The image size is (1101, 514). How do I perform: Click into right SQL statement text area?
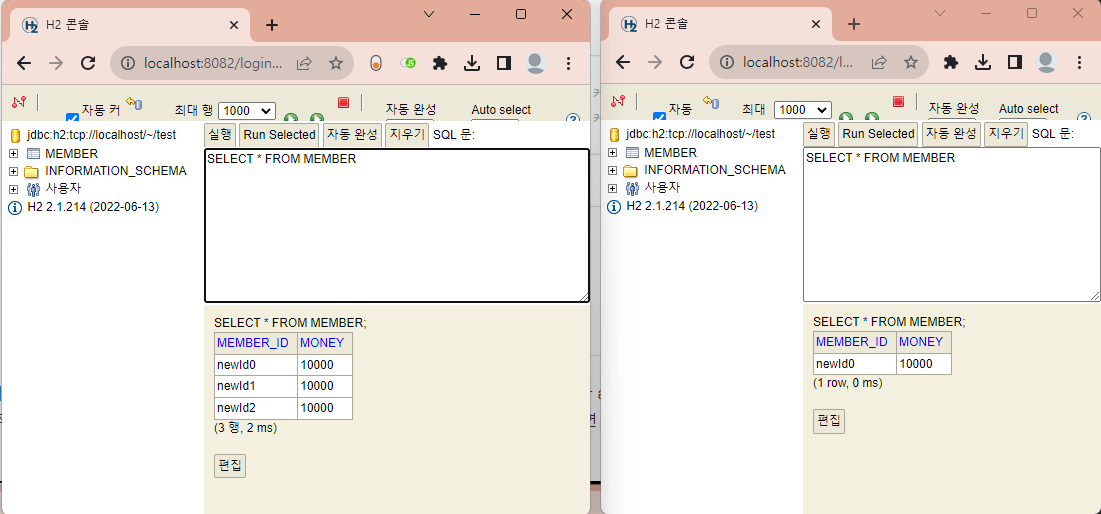tap(952, 225)
